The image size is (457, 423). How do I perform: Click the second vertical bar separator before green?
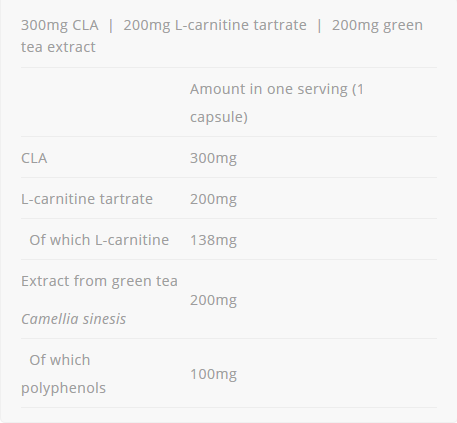tap(319, 26)
